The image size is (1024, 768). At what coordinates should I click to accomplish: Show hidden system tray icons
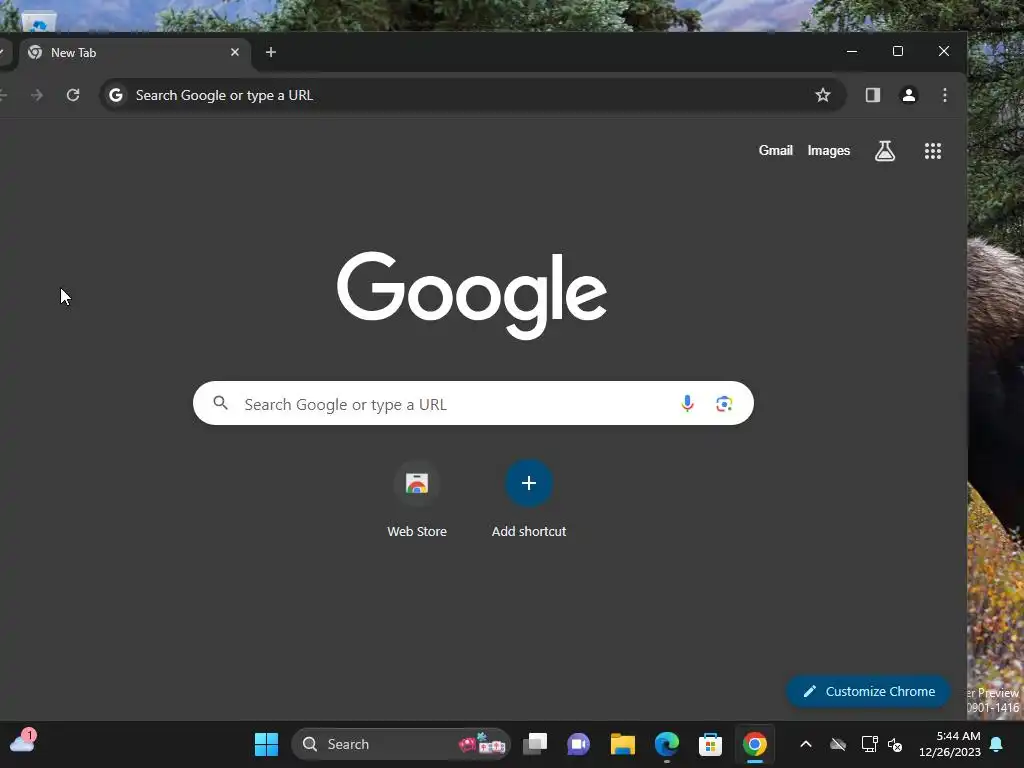(806, 744)
